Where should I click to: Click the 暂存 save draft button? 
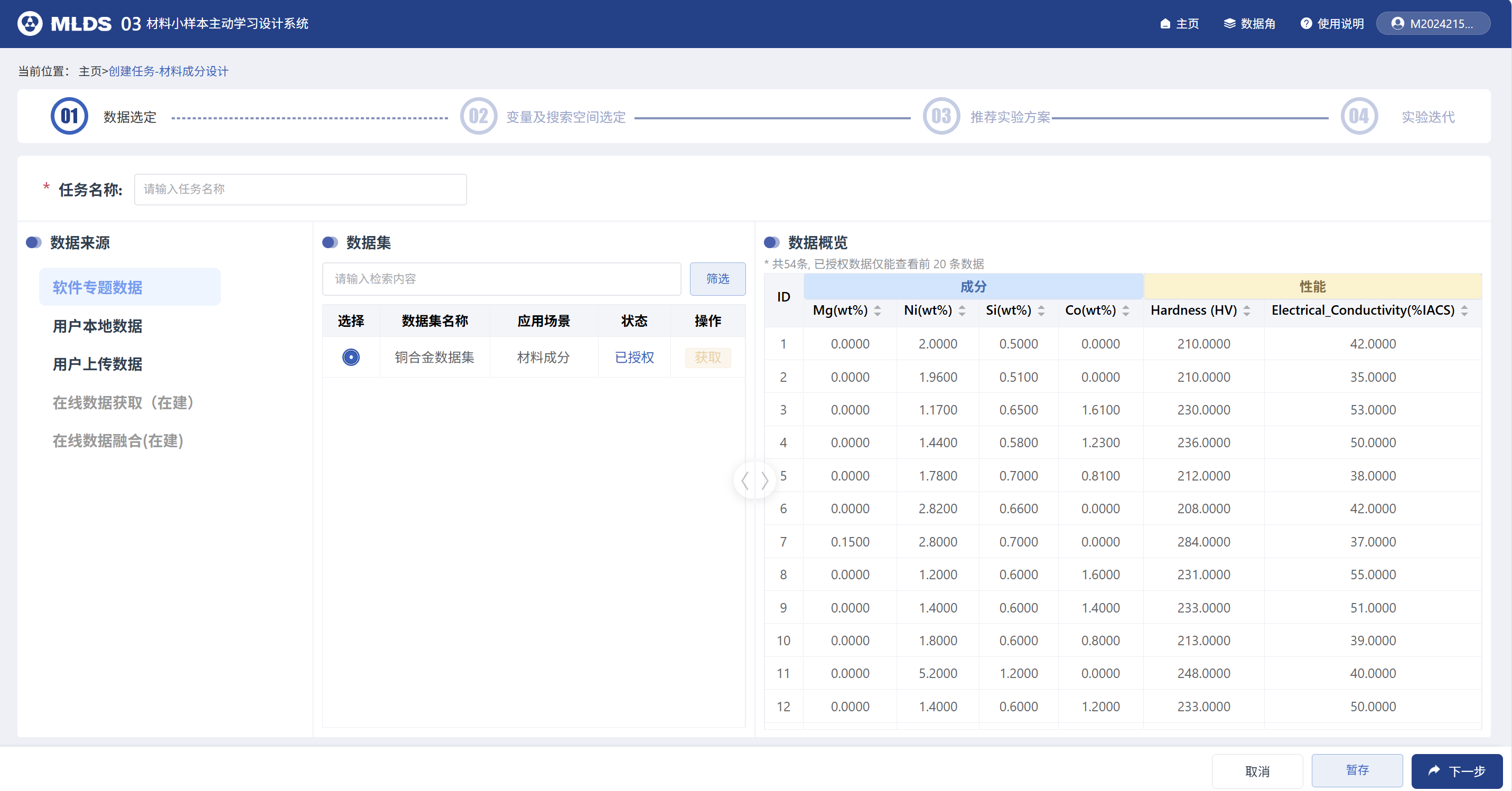[x=1357, y=770]
